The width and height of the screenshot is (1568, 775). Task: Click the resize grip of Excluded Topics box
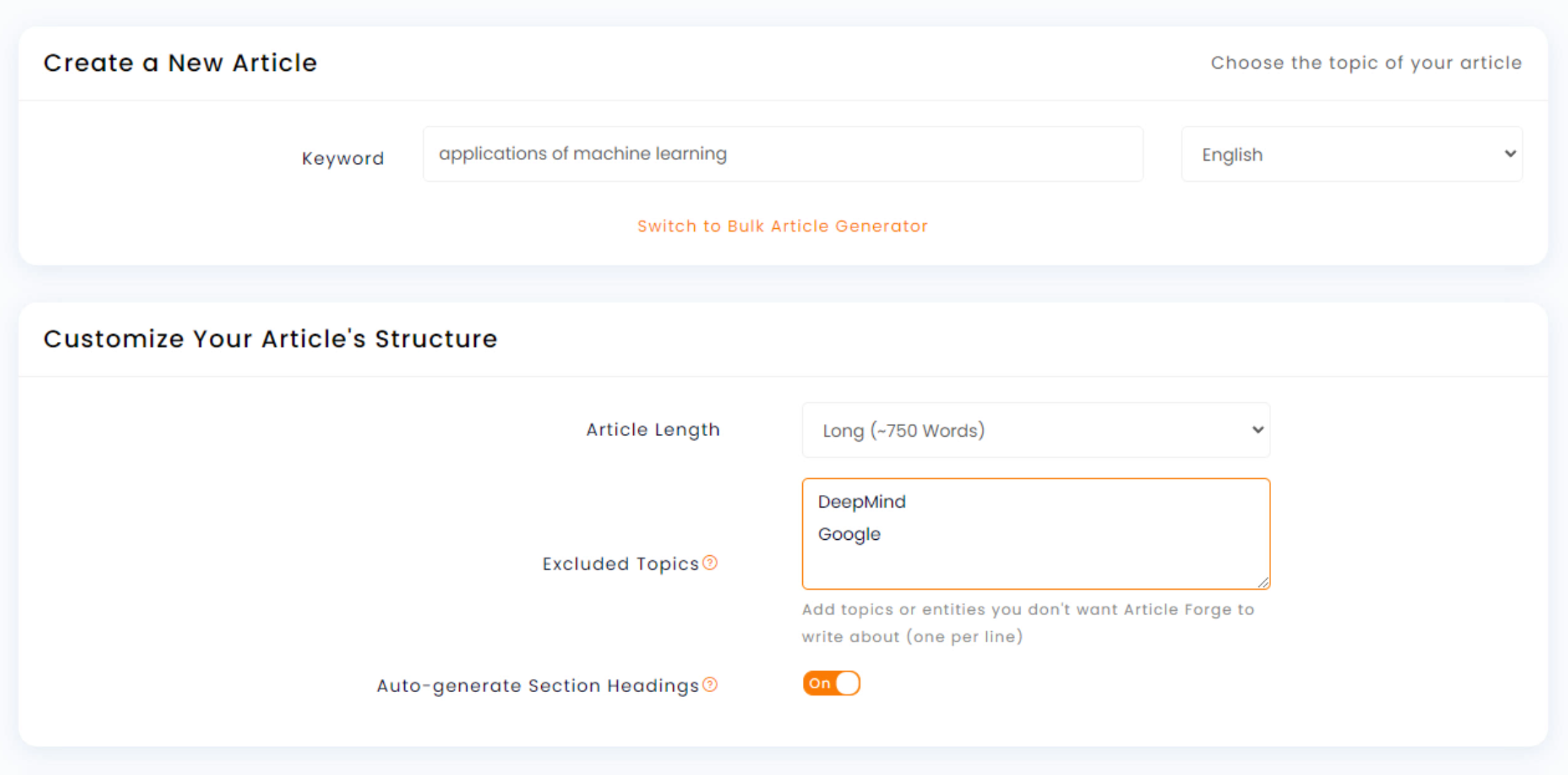[x=1263, y=582]
